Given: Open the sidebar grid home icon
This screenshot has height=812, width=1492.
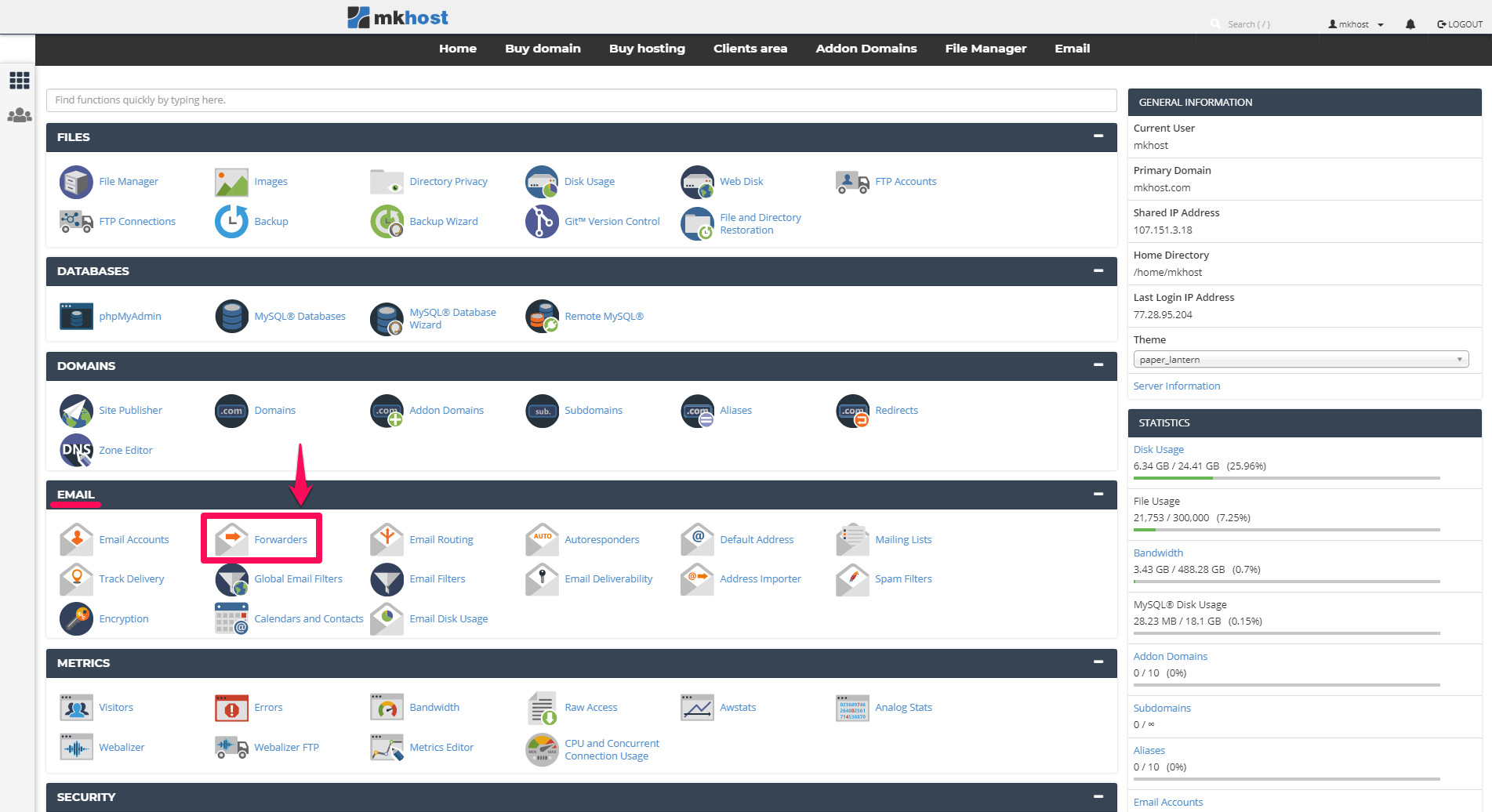Looking at the screenshot, I should tap(19, 80).
